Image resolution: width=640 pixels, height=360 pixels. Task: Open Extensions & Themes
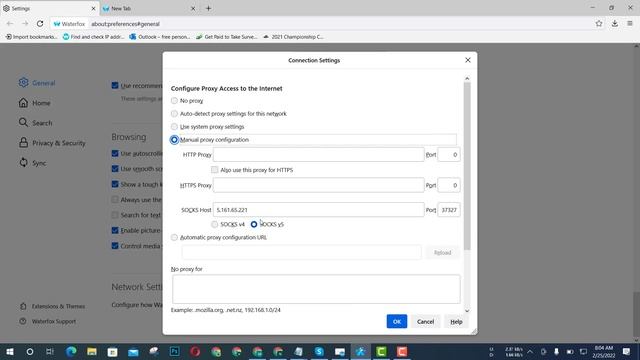click(x=52, y=306)
